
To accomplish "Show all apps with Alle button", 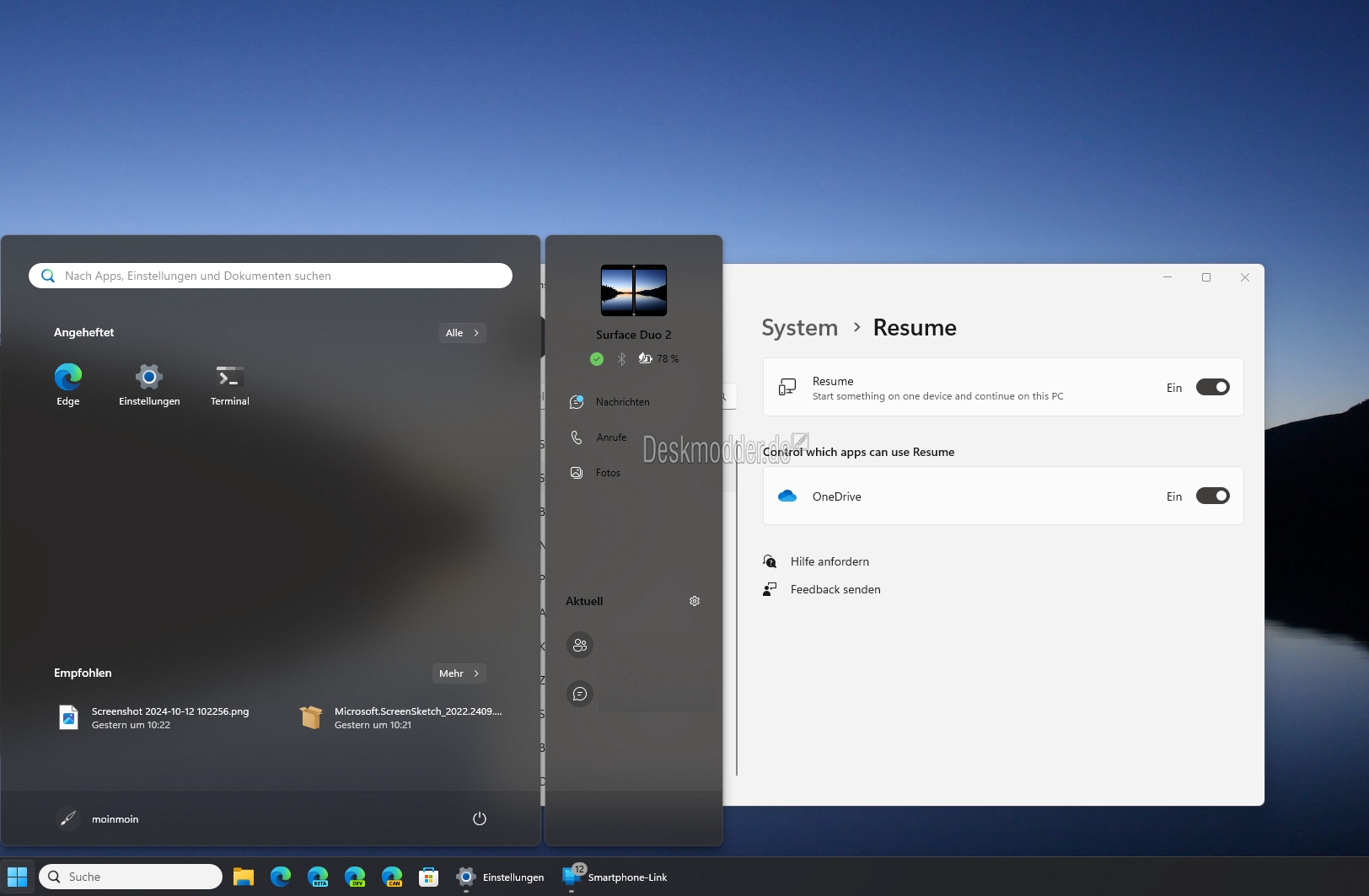I will click(462, 333).
